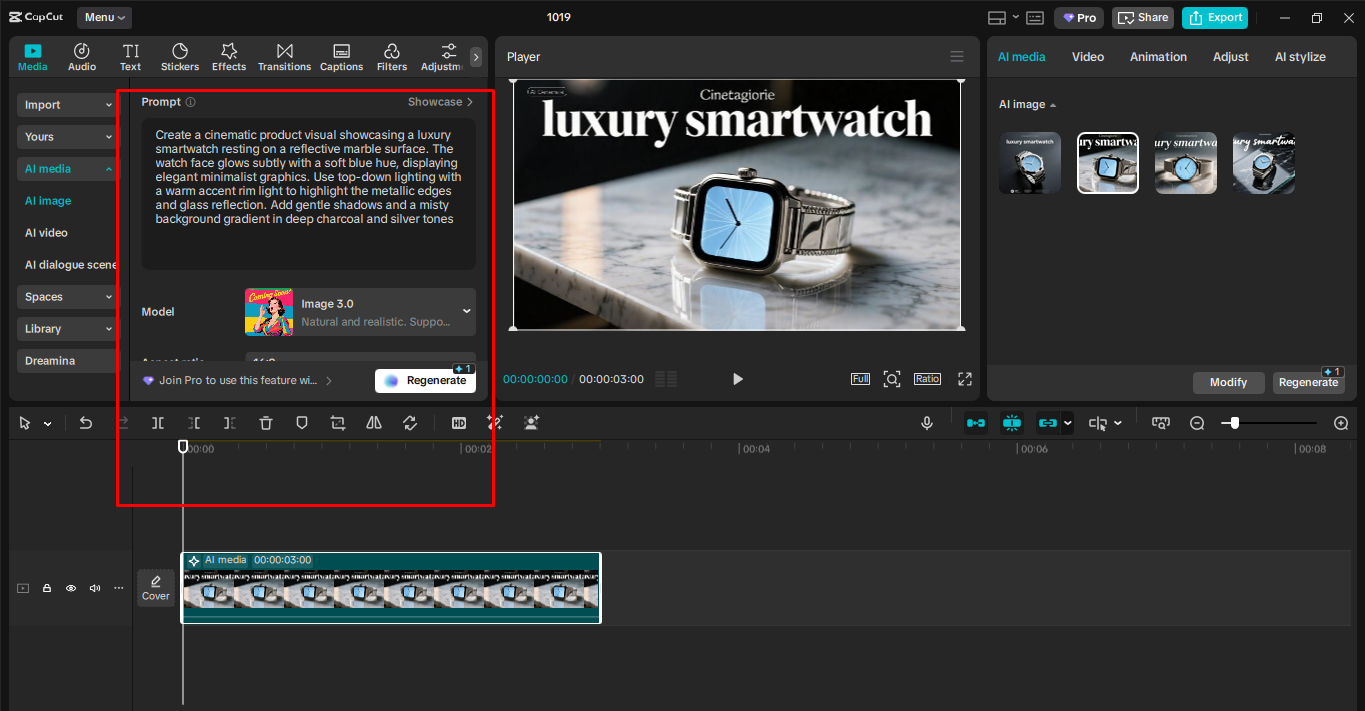Screen dimensions: 1365x711
Task: Switch to the Adjust inspector tab
Action: coord(1231,57)
